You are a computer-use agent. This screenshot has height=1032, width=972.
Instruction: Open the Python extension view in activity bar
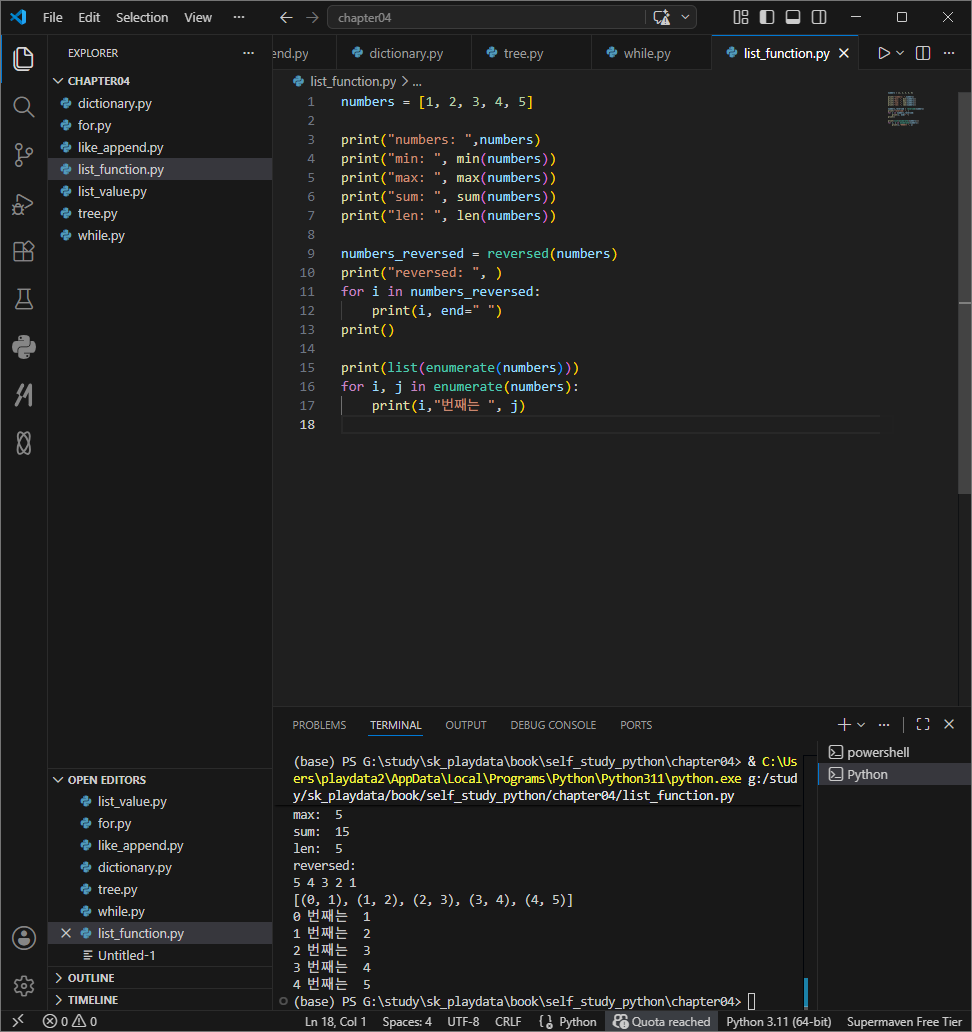click(24, 347)
